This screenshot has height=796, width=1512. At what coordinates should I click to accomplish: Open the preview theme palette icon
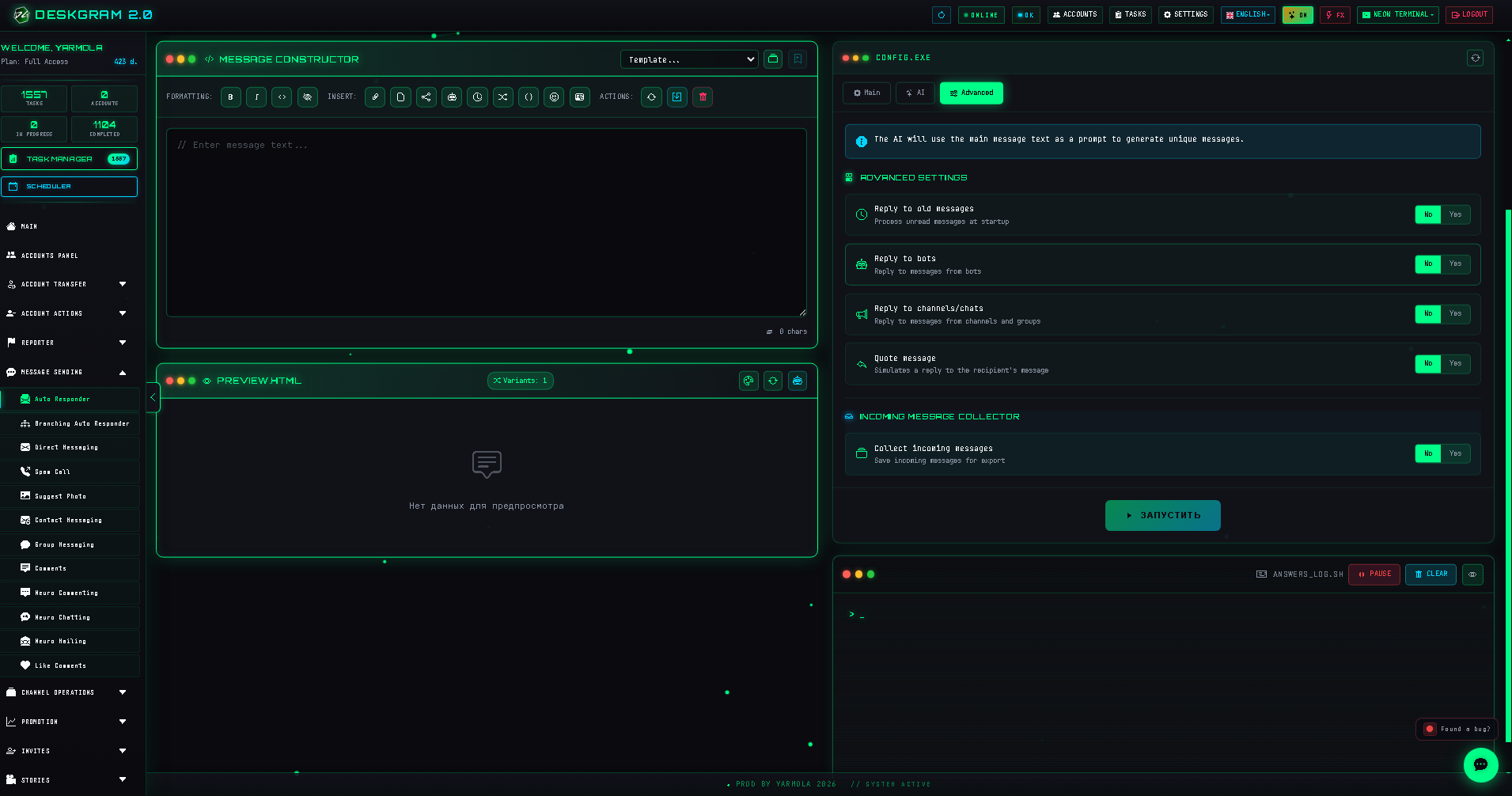coord(748,381)
